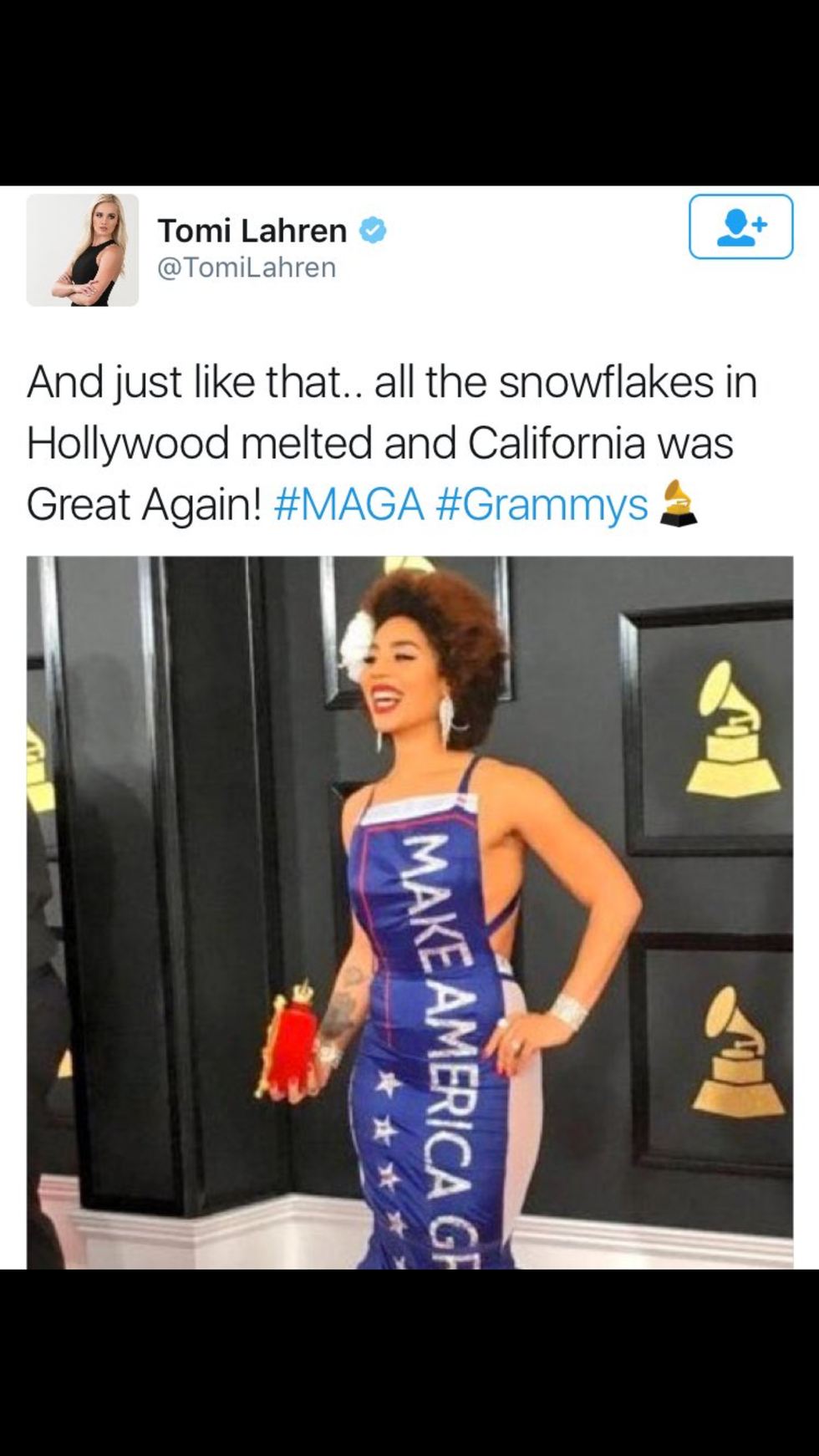This screenshot has width=819, height=1456.
Task: Click the blue verified badge
Action: (x=373, y=230)
